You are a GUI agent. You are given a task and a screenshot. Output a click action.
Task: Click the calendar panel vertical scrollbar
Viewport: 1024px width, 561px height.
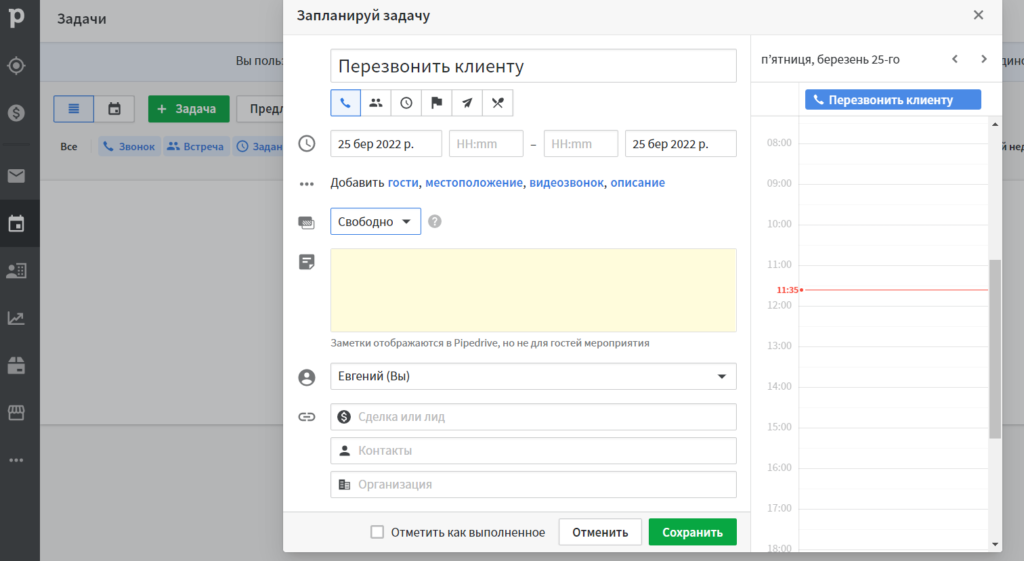click(x=995, y=349)
